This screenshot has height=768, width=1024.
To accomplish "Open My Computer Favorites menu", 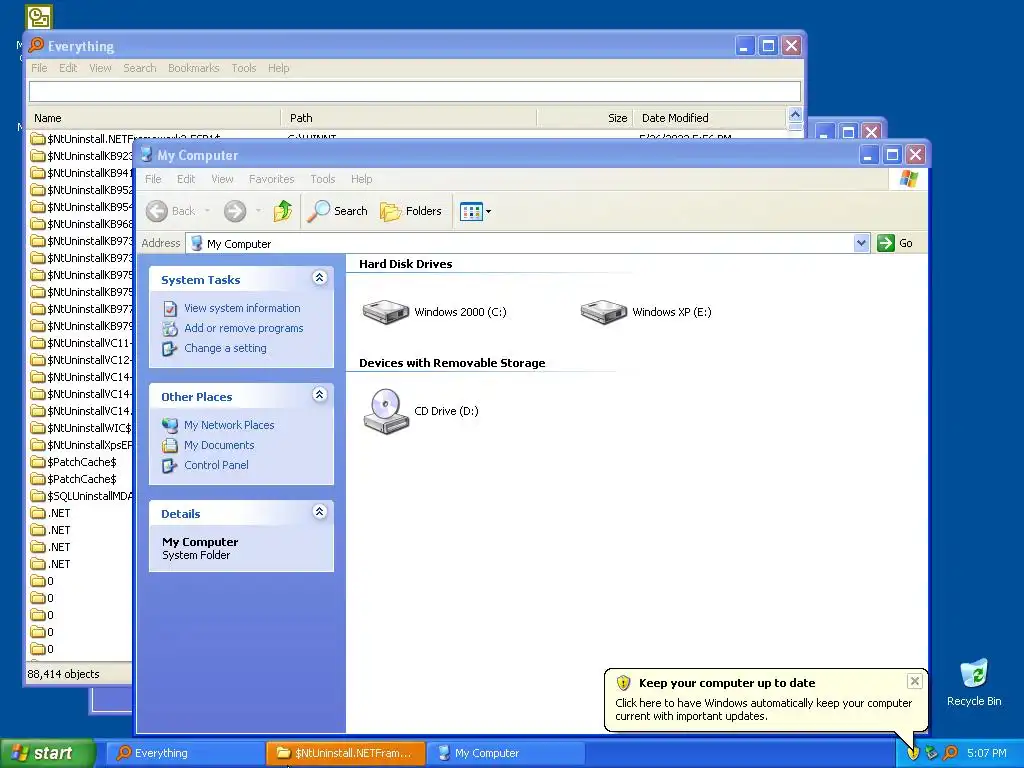I will pos(272,179).
